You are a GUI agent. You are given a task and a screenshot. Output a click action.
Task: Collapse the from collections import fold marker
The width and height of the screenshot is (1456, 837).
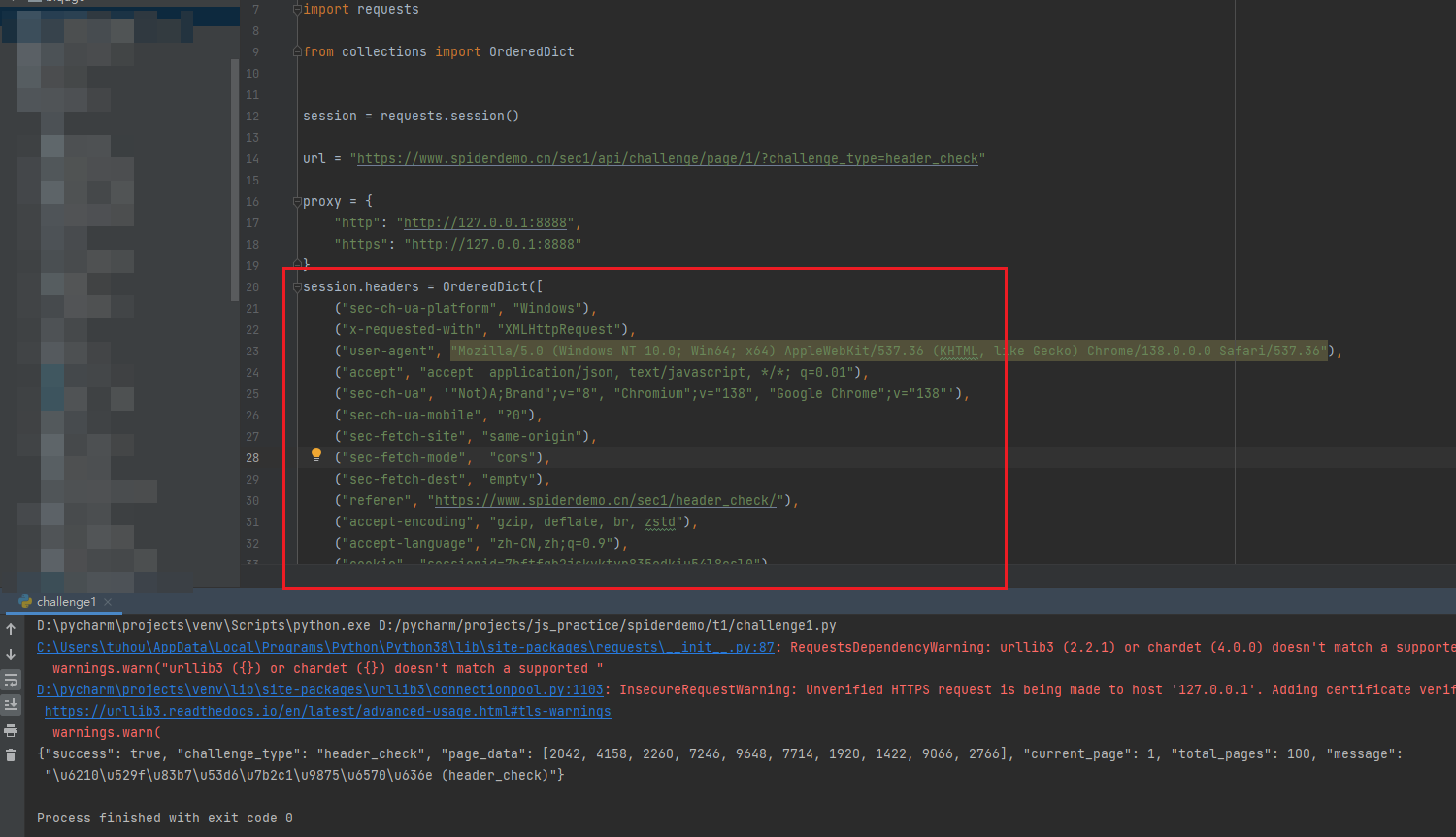pyautogui.click(x=297, y=52)
